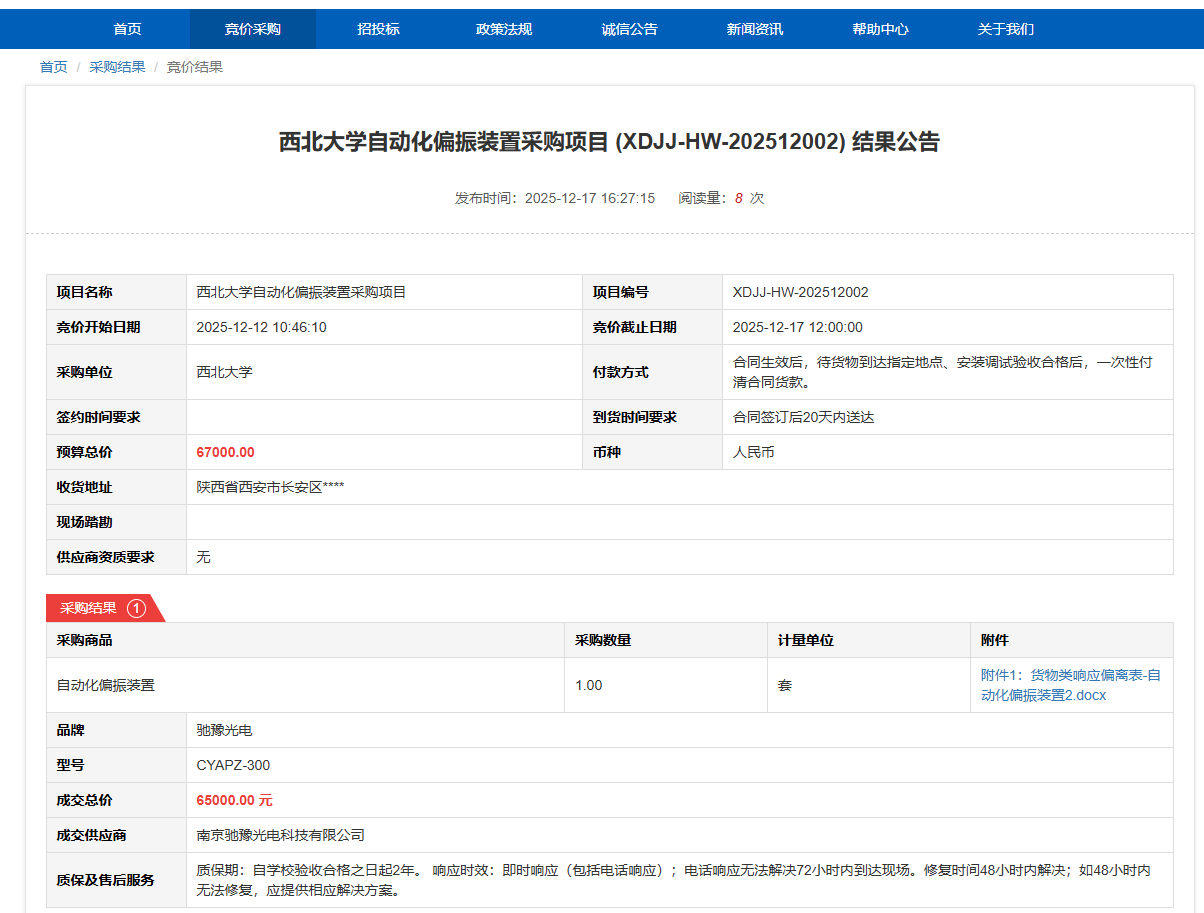The width and height of the screenshot is (1204, 913).
Task: Click the 采购结果 breadcrumb link
Action: tap(117, 67)
